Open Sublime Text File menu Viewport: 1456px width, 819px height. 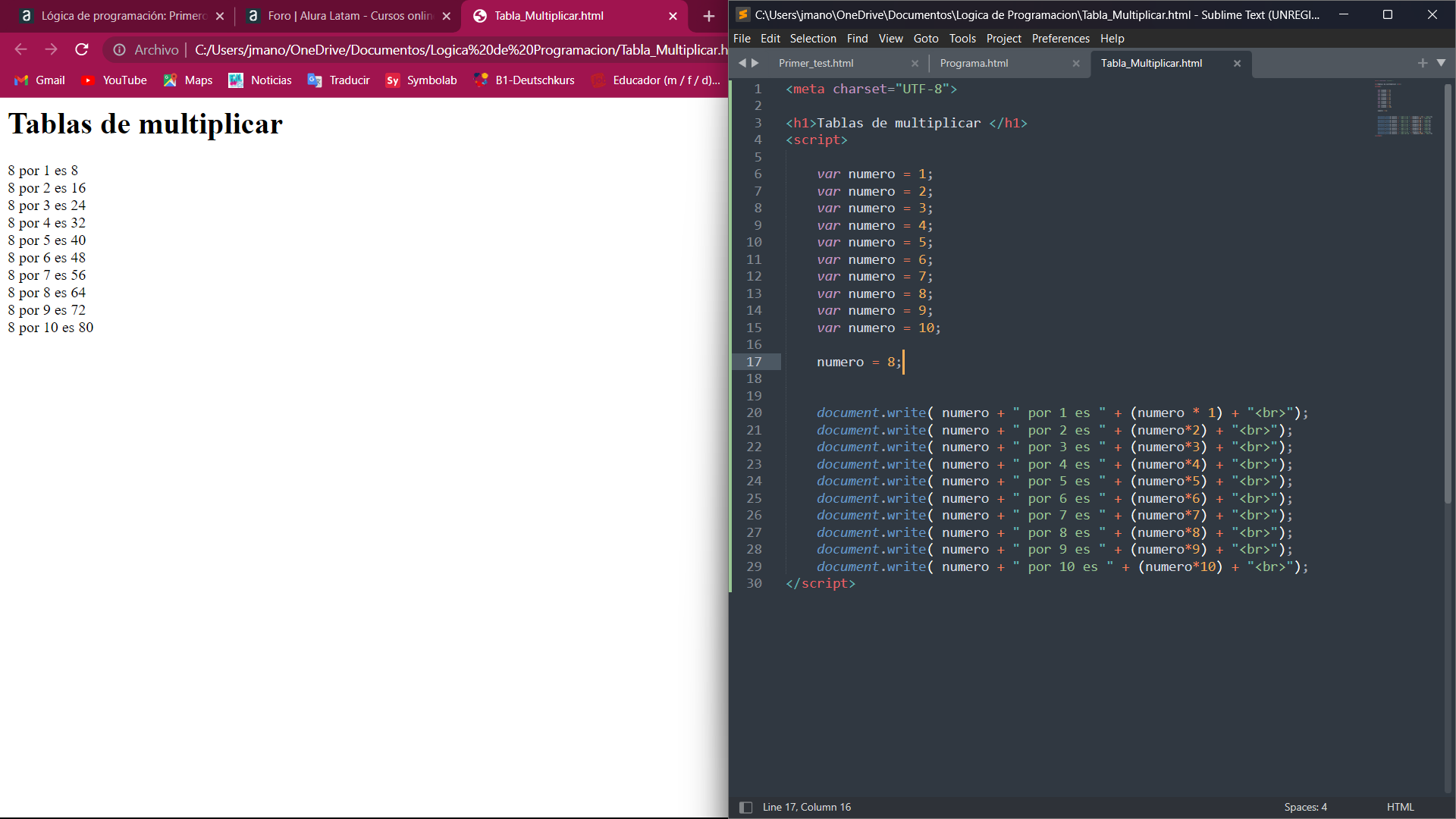tap(742, 39)
